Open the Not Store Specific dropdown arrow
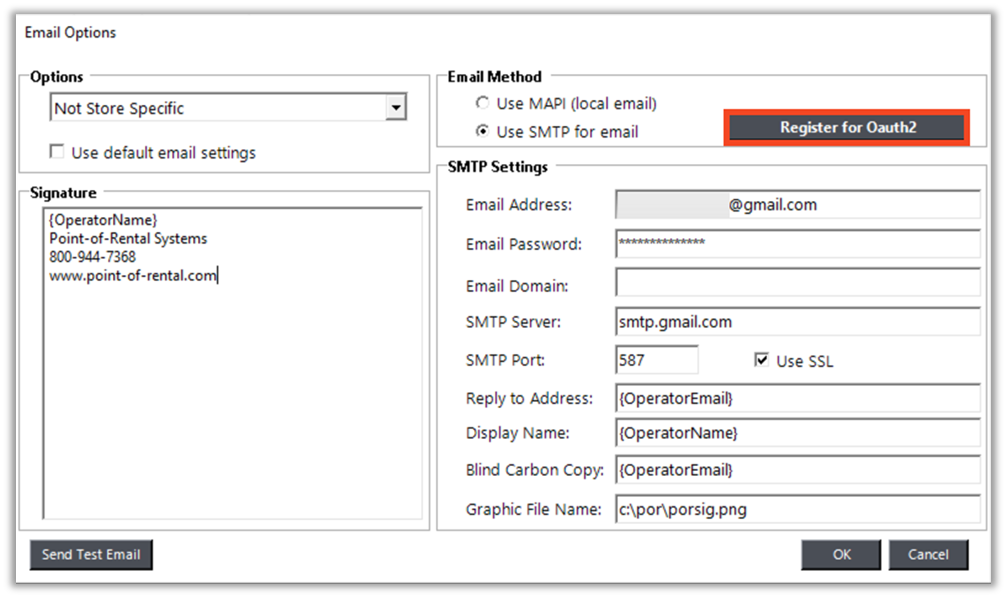Screen dimensions: 1007x598 [x=396, y=108]
